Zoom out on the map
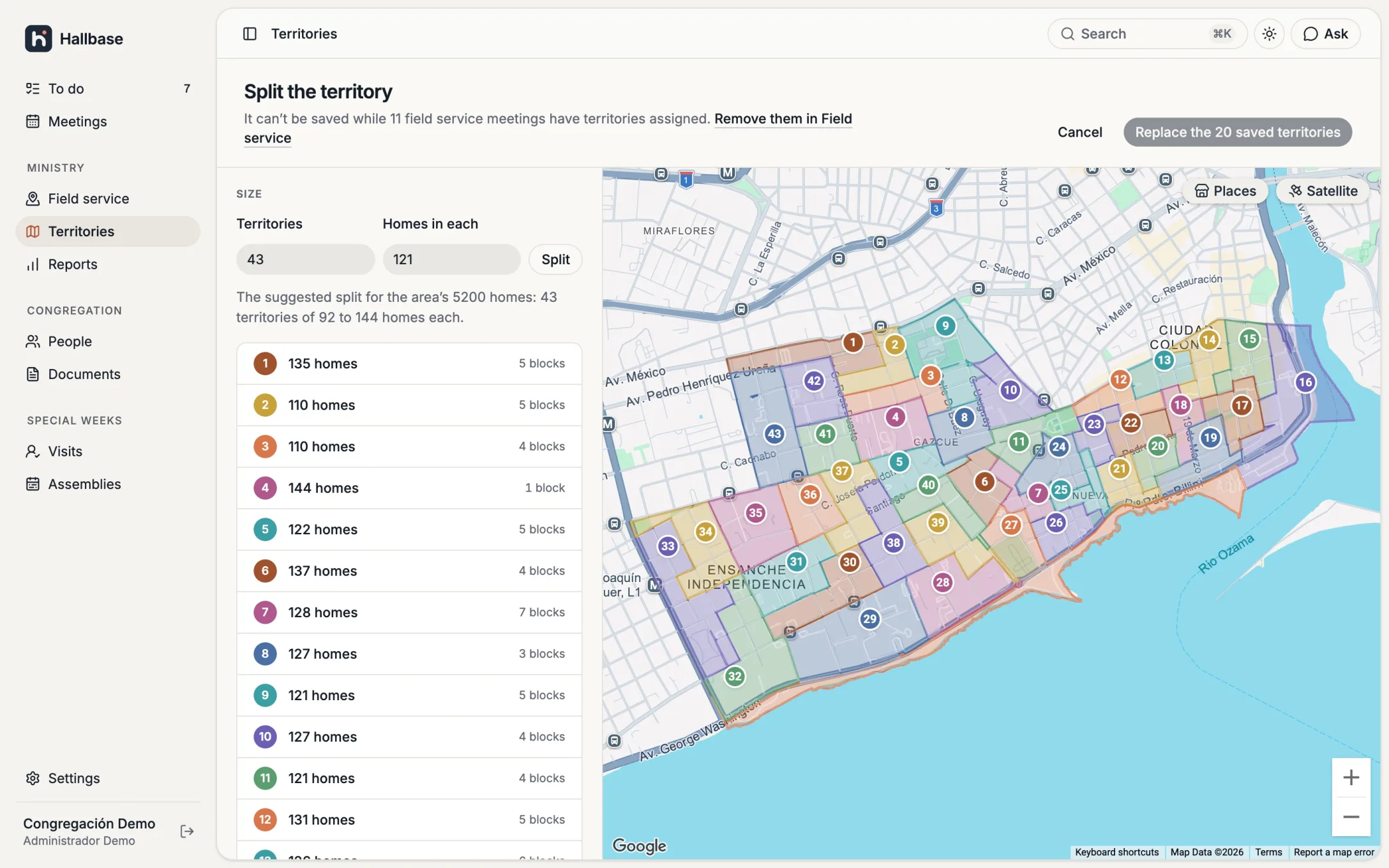Image resolution: width=1389 pixels, height=868 pixels. (x=1351, y=817)
